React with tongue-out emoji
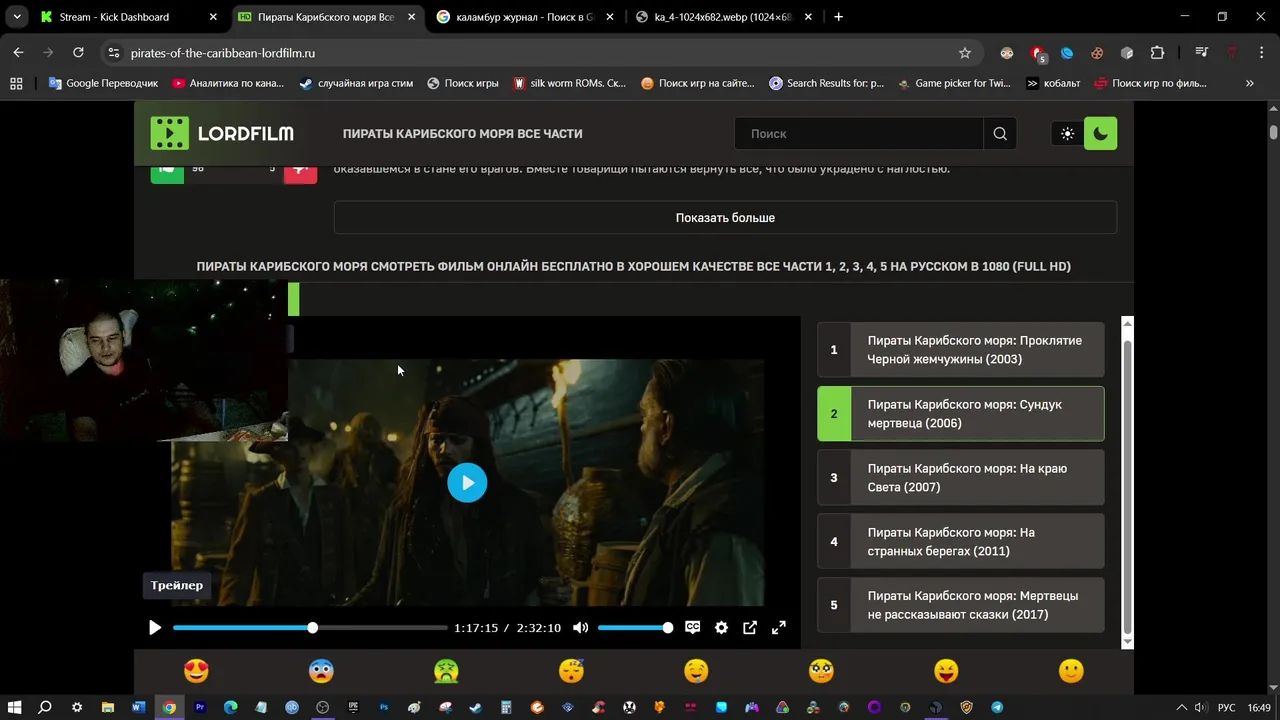Viewport: 1280px width, 720px height. coord(946,671)
